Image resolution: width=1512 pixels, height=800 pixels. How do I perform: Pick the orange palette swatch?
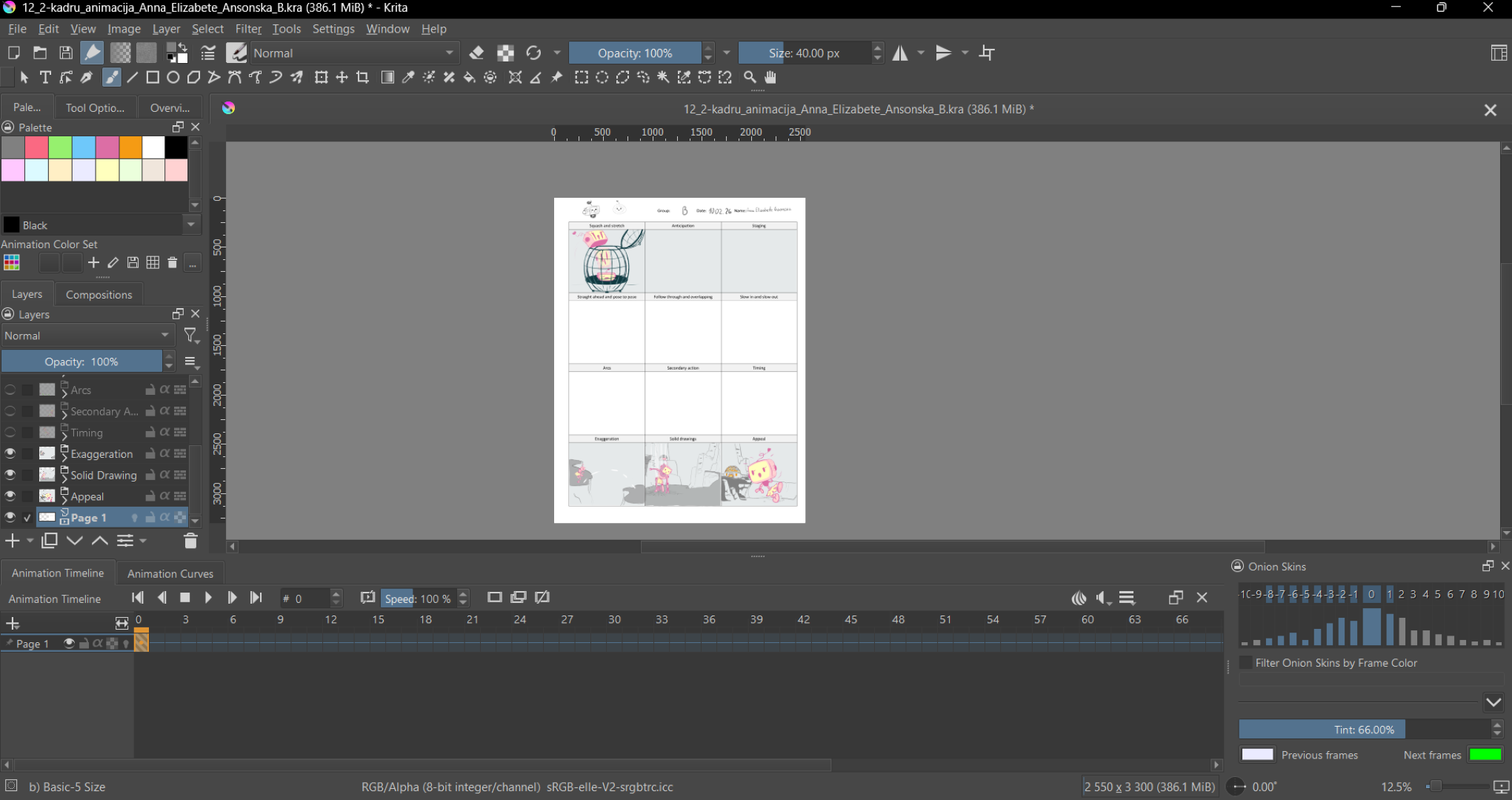[x=130, y=147]
